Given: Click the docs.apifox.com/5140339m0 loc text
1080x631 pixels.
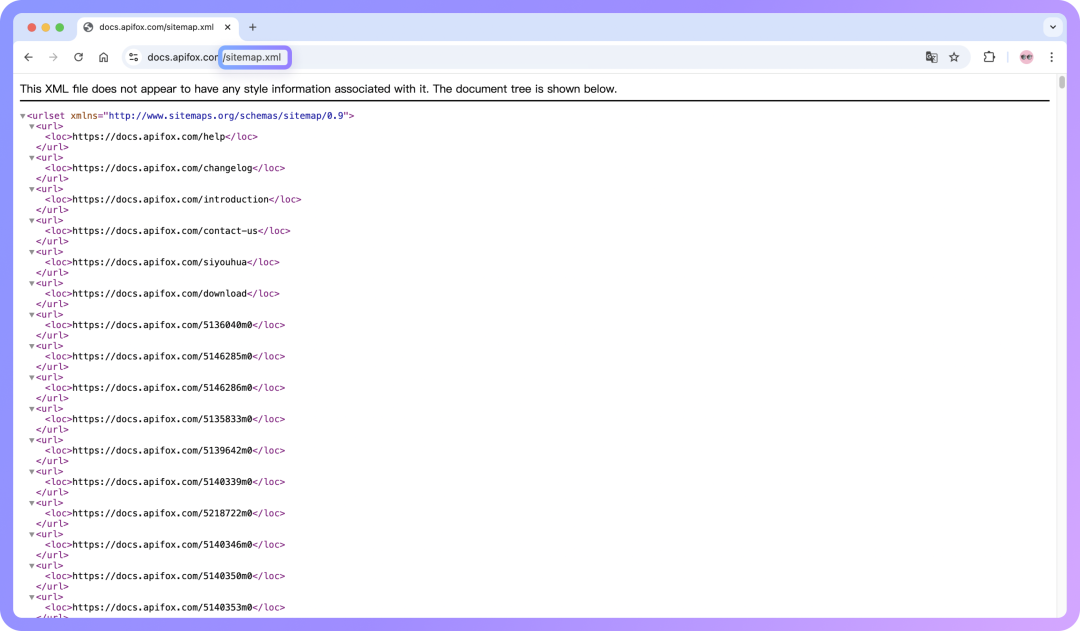Looking at the screenshot, I should pos(163,482).
